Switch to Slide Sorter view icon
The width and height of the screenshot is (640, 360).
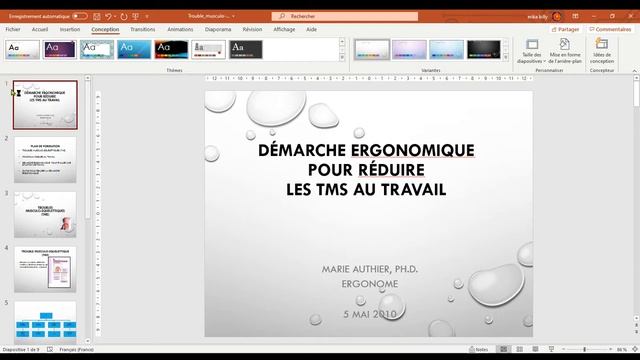pos(520,349)
